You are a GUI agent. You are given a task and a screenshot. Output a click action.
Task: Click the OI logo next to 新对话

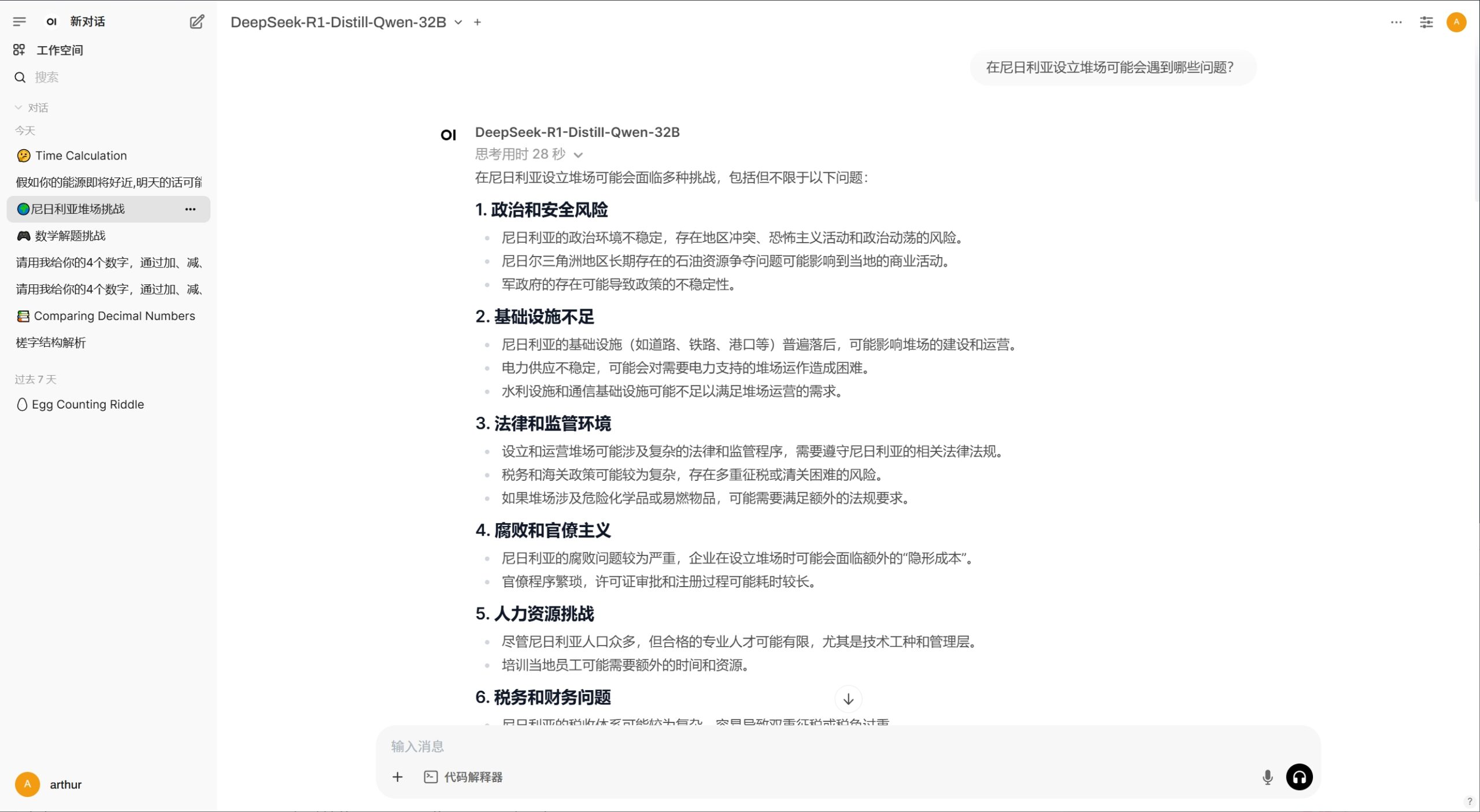[51, 22]
